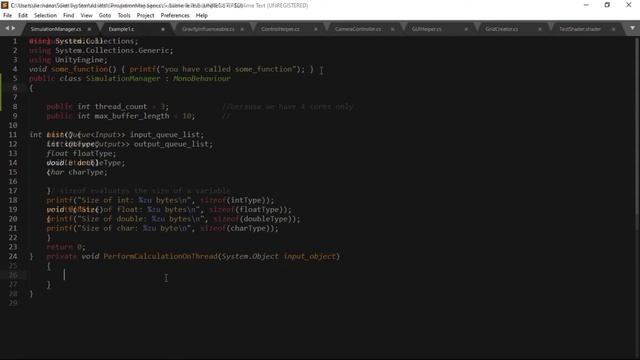The image size is (640, 360).
Task: Close the GravityInfluenceable.cs tab
Action: [x=242, y=29]
